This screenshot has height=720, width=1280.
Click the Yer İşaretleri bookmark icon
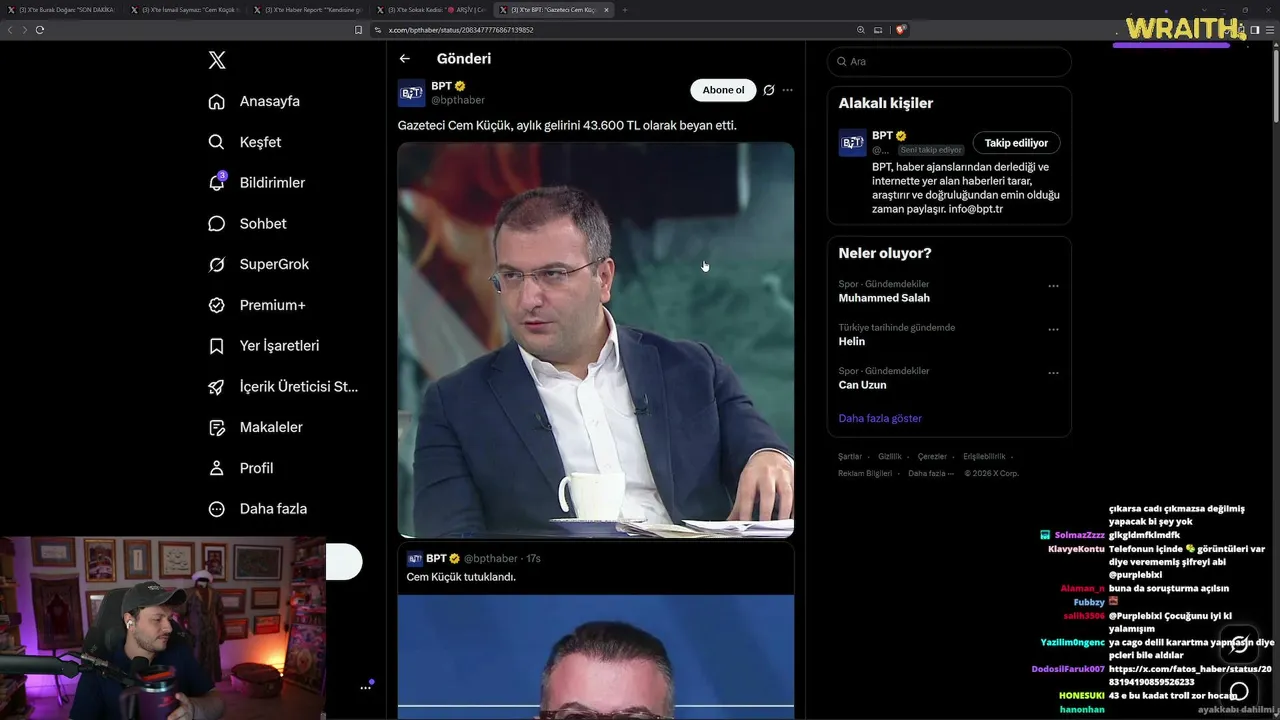[x=216, y=346]
